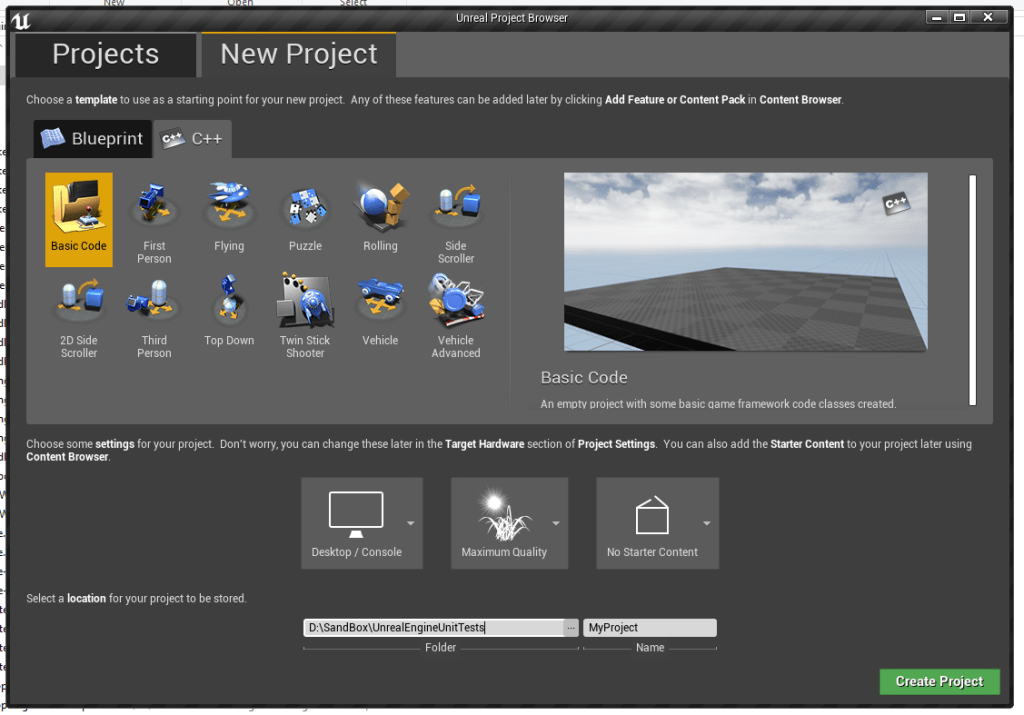Click the project Name field

click(x=650, y=628)
